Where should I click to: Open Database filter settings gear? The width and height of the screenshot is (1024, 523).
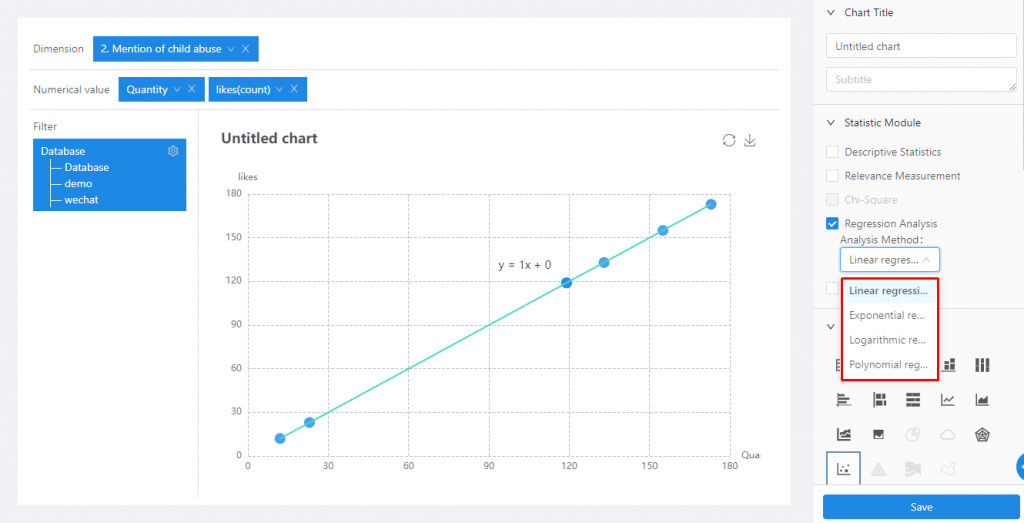[x=173, y=151]
